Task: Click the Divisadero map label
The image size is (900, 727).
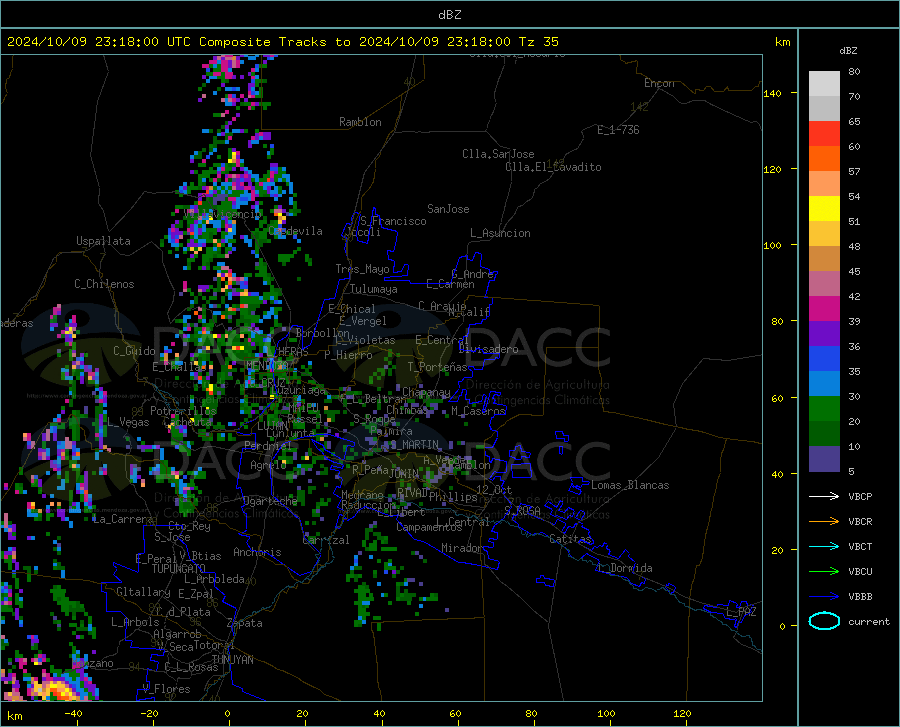Action: [488, 349]
